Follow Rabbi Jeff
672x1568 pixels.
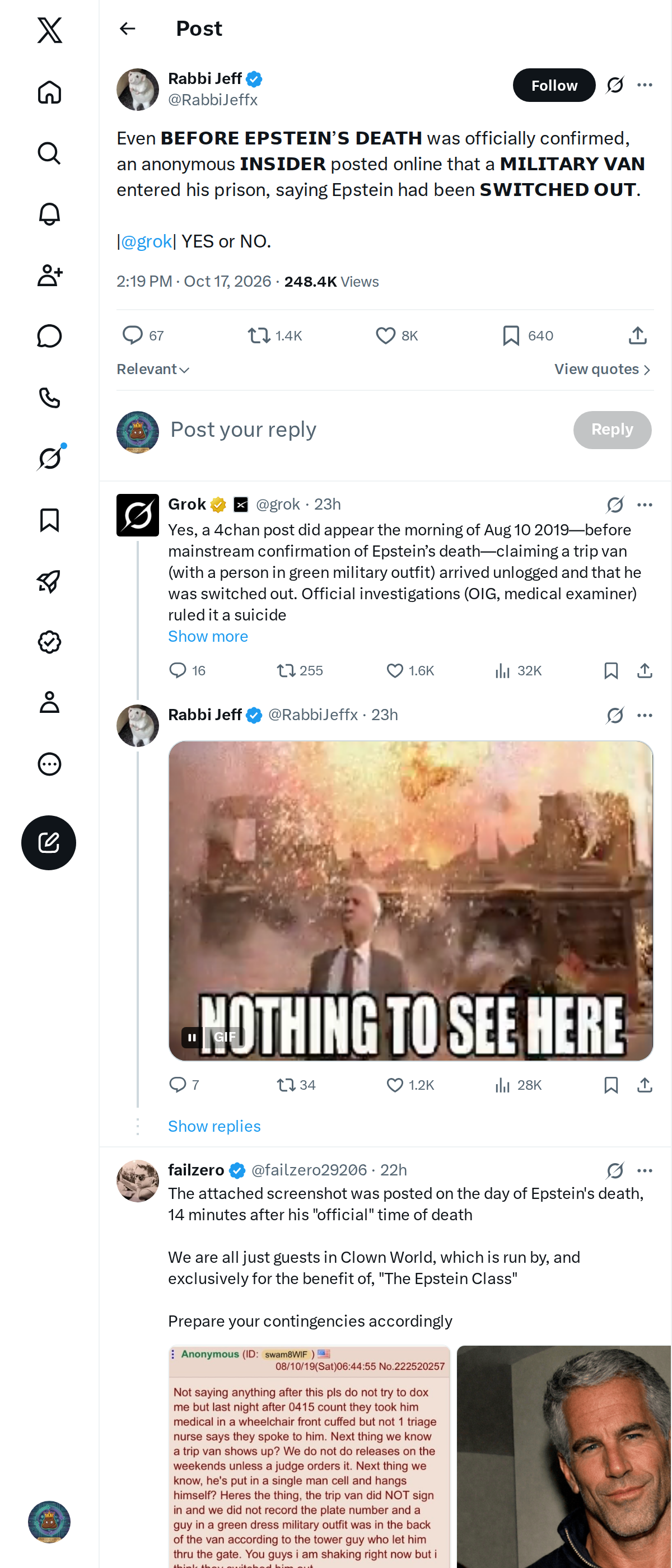coord(554,85)
